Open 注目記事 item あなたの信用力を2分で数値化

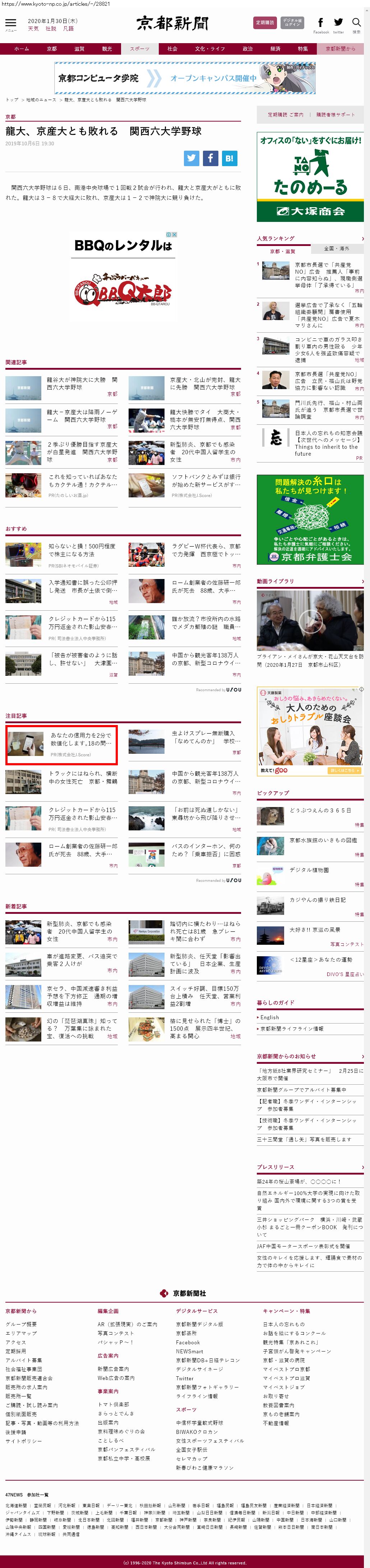pyautogui.click(x=61, y=744)
